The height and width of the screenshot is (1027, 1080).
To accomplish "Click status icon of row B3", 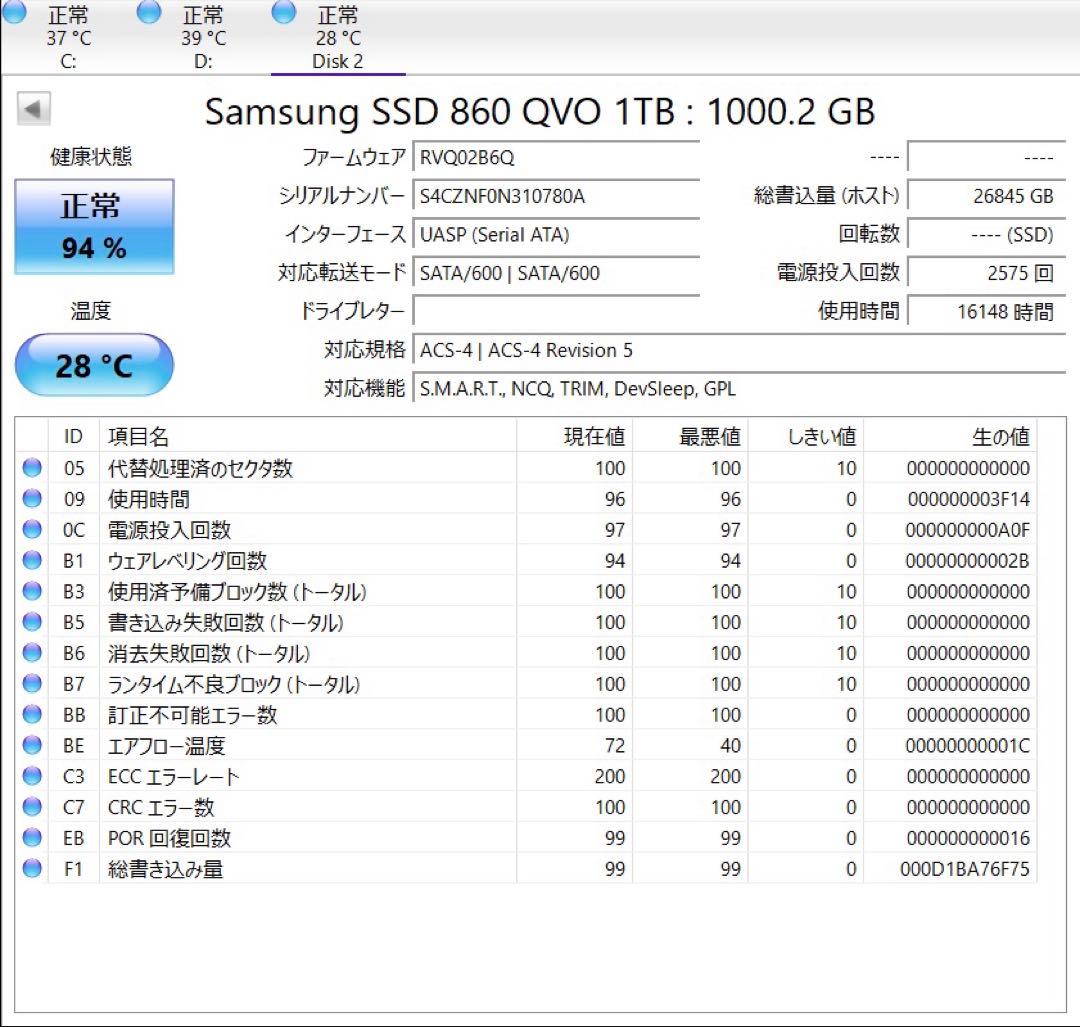I will pyautogui.click(x=32, y=591).
